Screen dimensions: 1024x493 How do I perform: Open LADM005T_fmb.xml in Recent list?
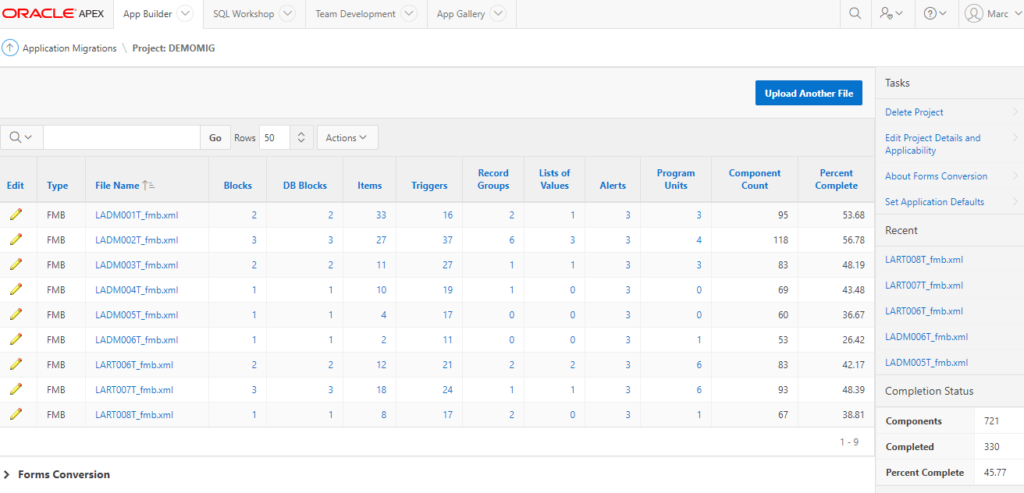(926, 362)
